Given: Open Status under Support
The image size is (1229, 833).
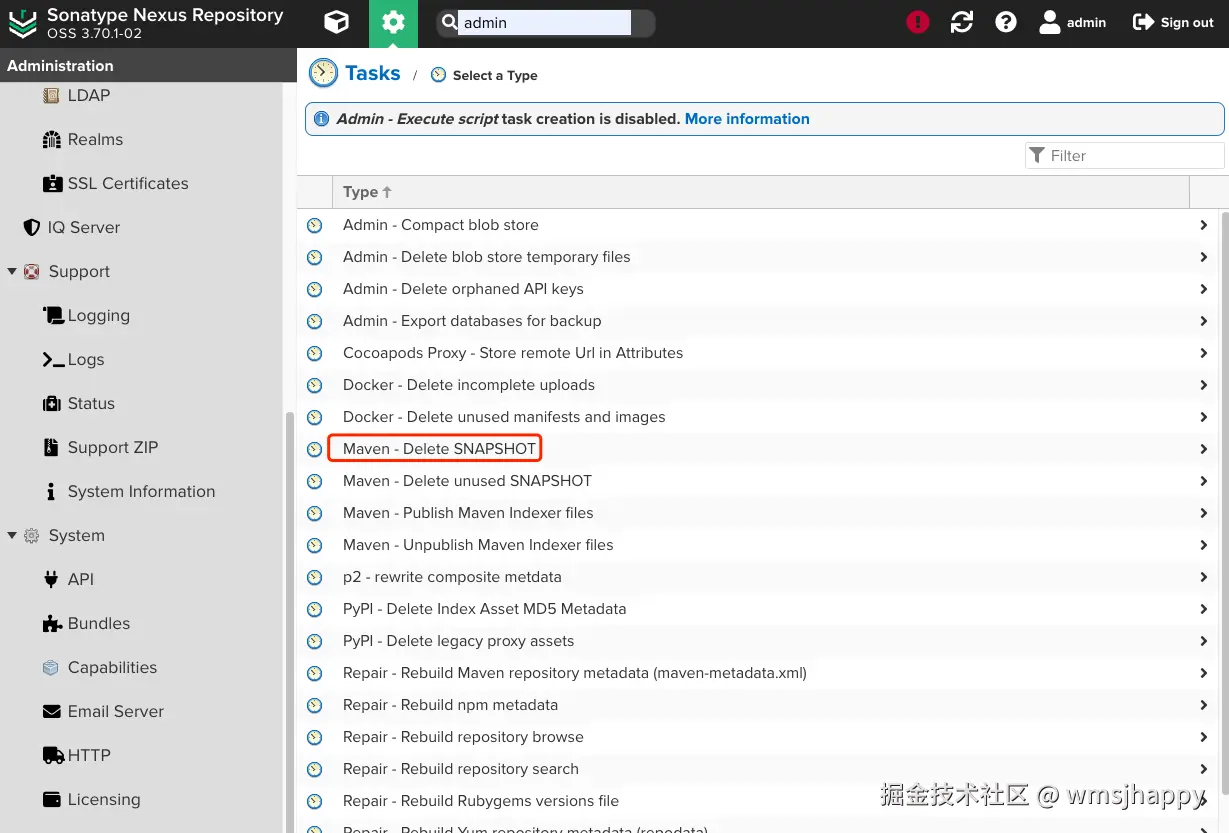Looking at the screenshot, I should coord(91,403).
